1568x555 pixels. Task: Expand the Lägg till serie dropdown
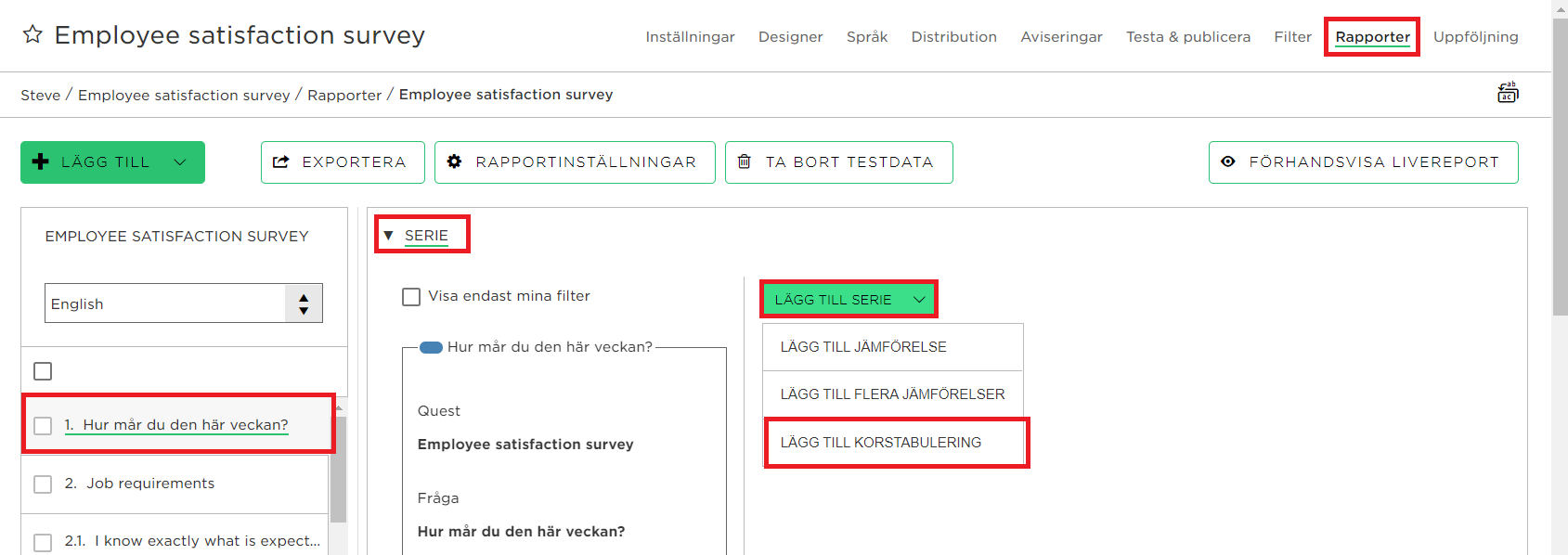point(849,299)
